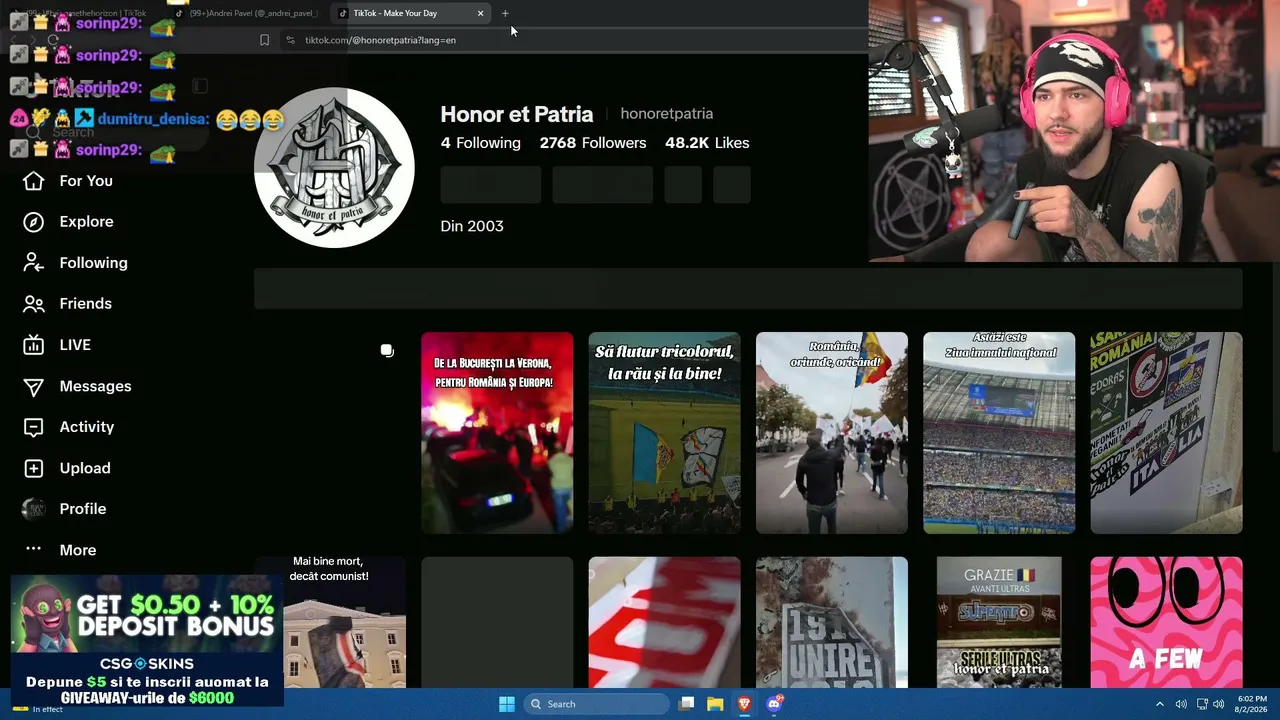
Task: Switch to the Andrei Pavel browser tab
Action: coord(248,13)
